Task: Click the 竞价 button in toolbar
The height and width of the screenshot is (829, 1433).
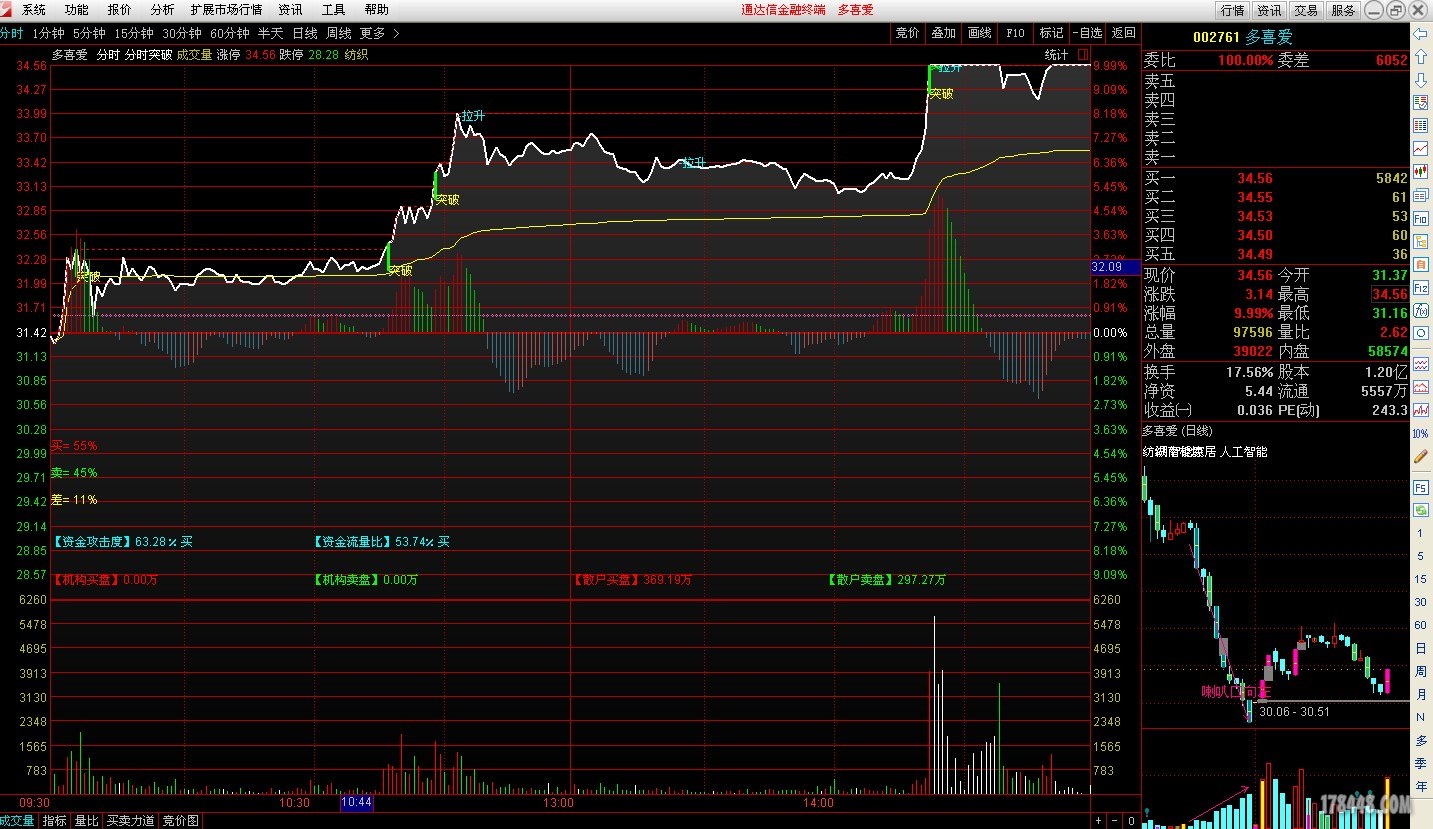Action: (907, 33)
